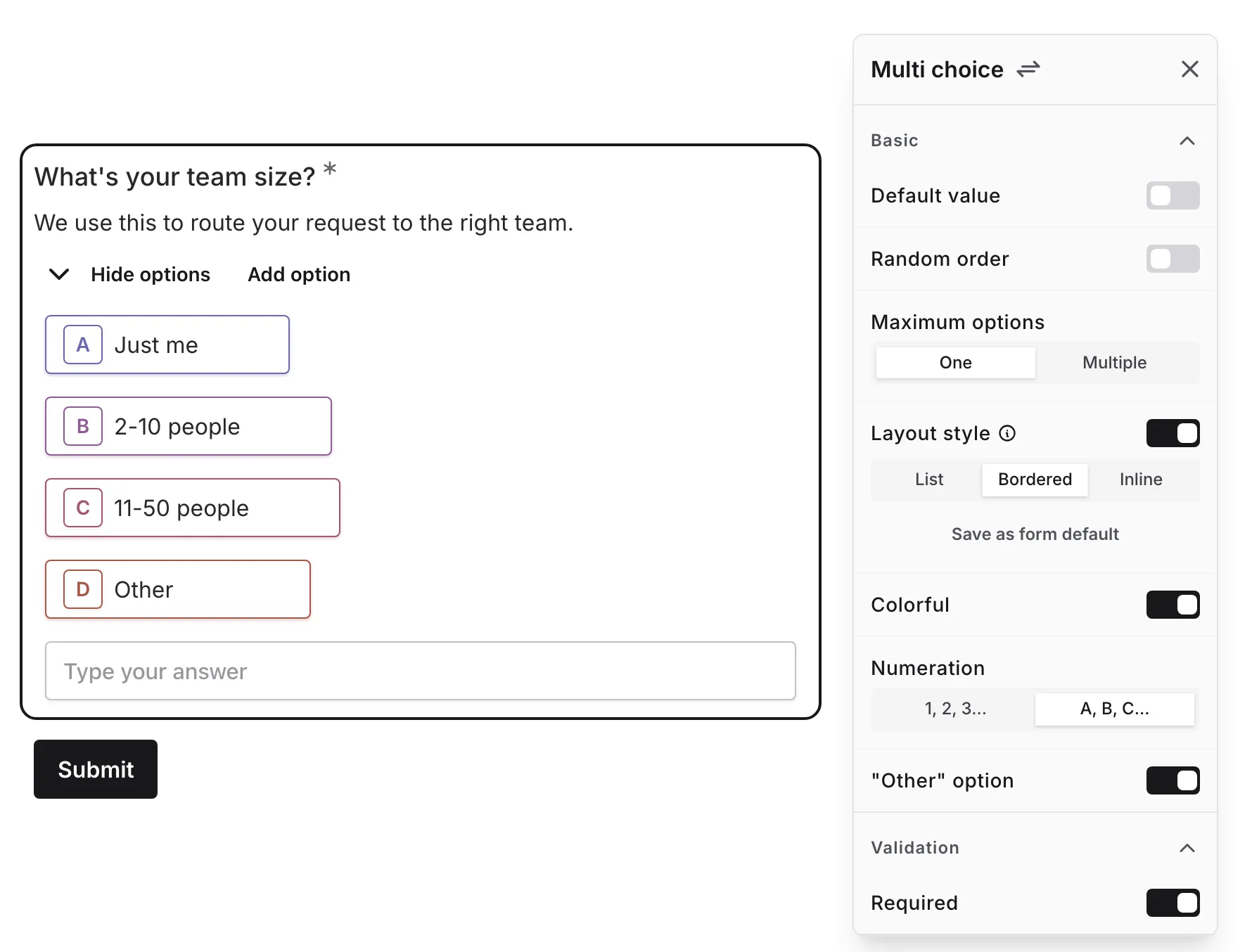
Task: Click the question title What's your team size?
Action: pyautogui.click(x=174, y=176)
